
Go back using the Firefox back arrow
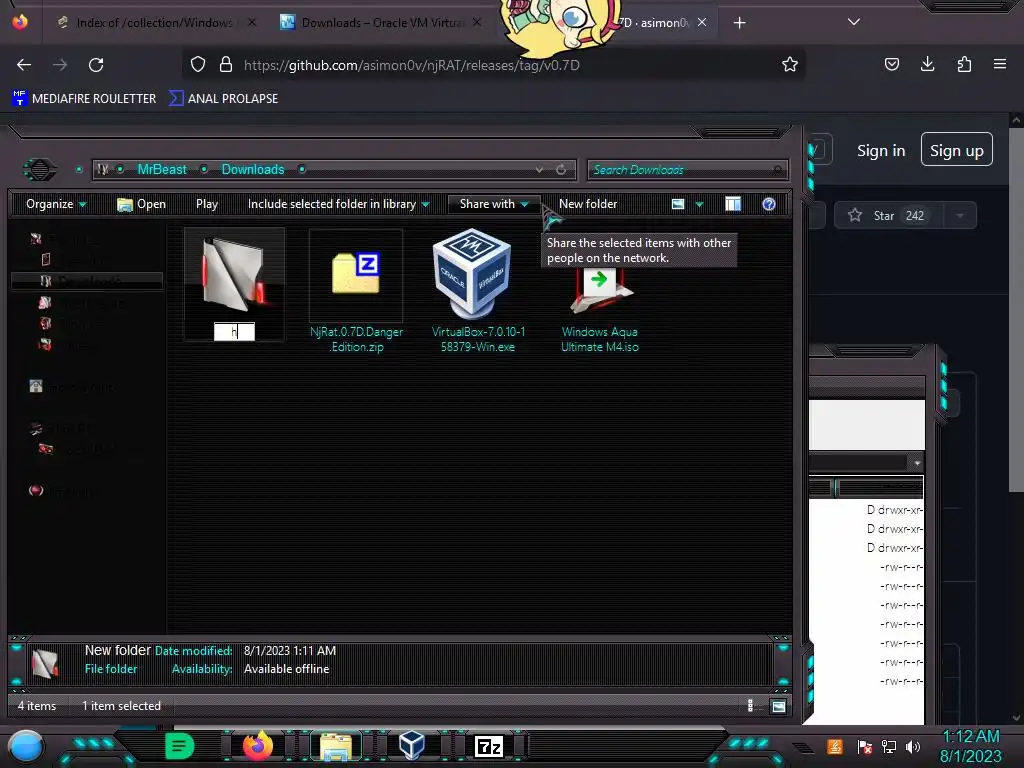(x=24, y=65)
